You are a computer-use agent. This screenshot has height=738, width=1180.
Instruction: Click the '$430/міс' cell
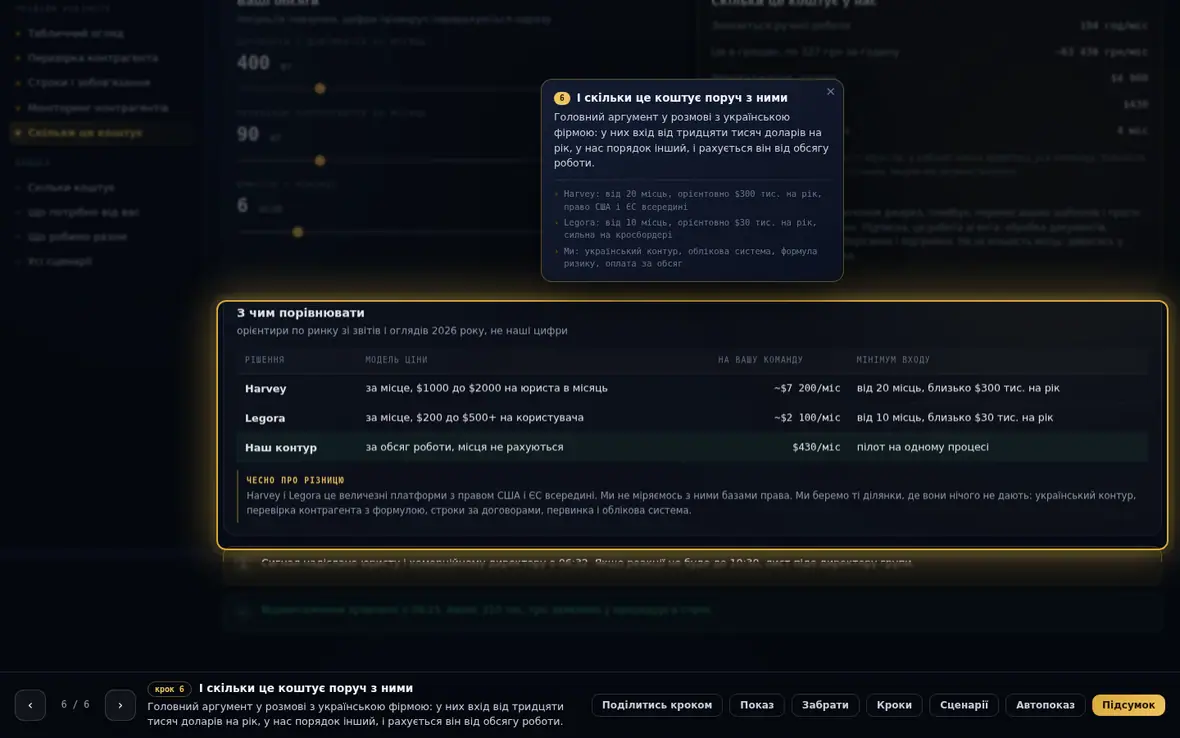coord(816,447)
